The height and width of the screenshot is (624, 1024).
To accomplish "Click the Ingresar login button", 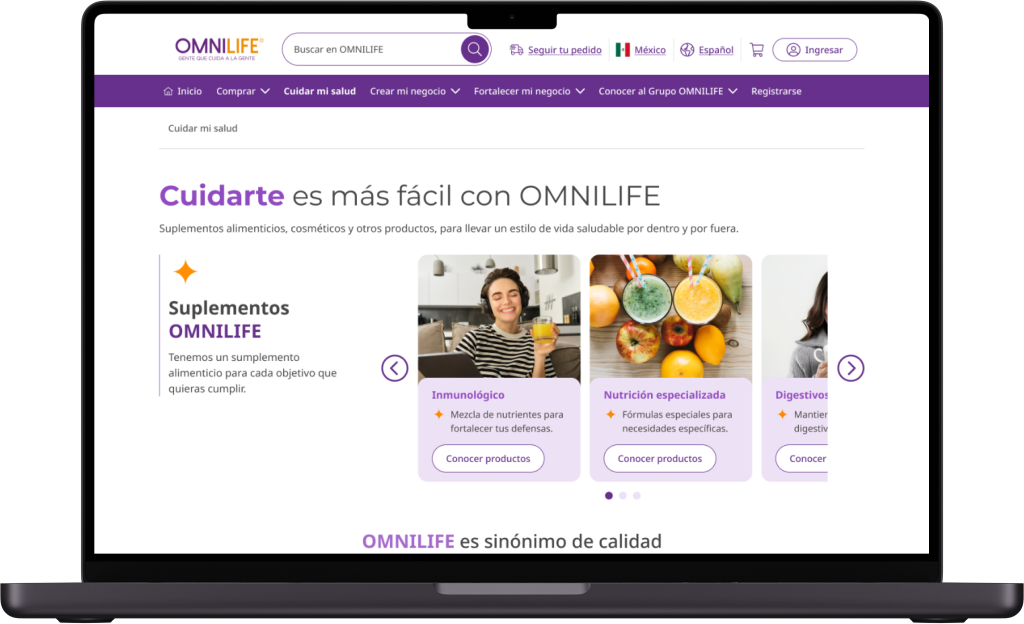I will pyautogui.click(x=814, y=50).
